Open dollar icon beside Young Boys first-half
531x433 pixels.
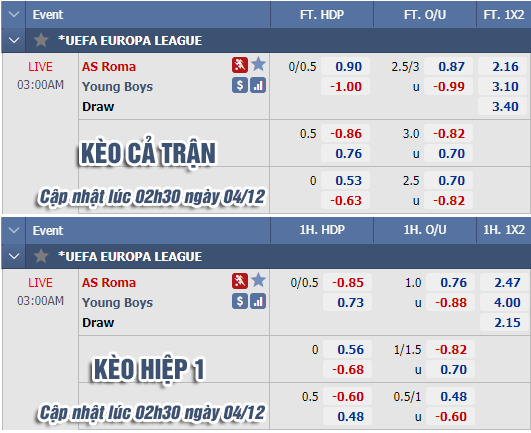pos(240,301)
